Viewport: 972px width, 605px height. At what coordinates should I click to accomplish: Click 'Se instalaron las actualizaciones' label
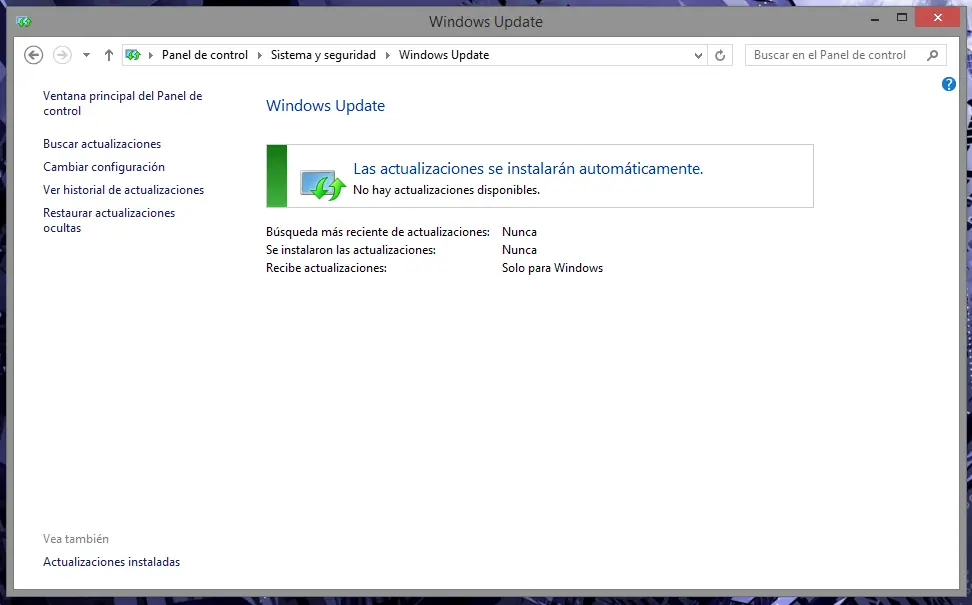(x=351, y=250)
